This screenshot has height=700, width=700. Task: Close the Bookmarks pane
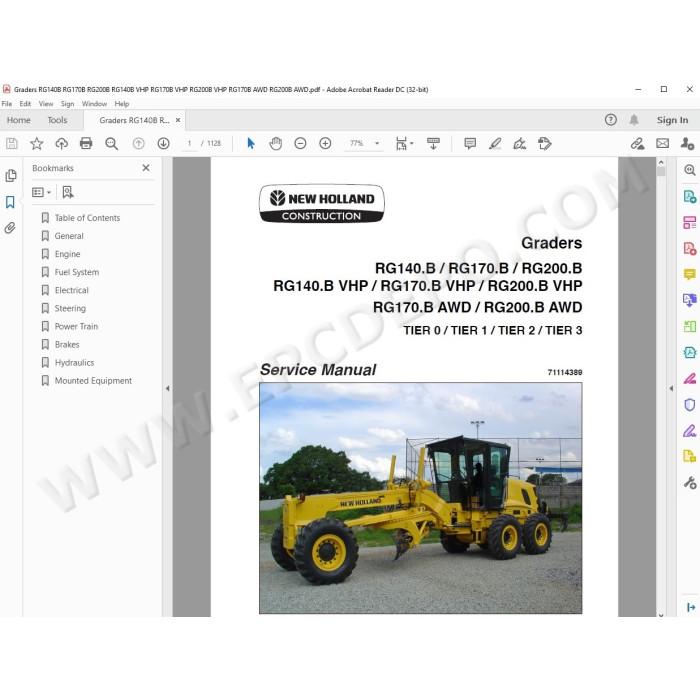(146, 168)
